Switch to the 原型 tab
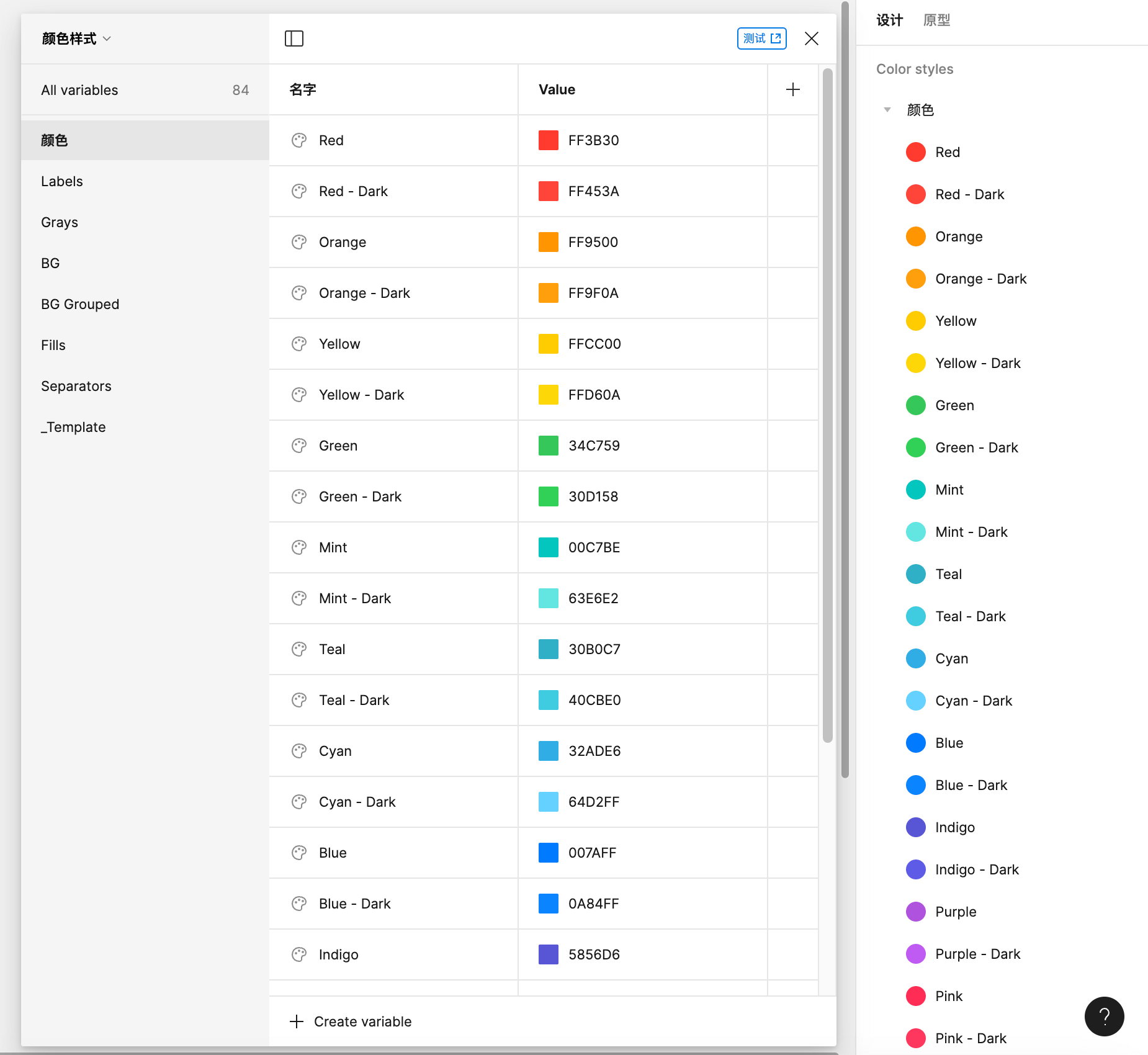This screenshot has height=1055, width=1148. coord(936,20)
